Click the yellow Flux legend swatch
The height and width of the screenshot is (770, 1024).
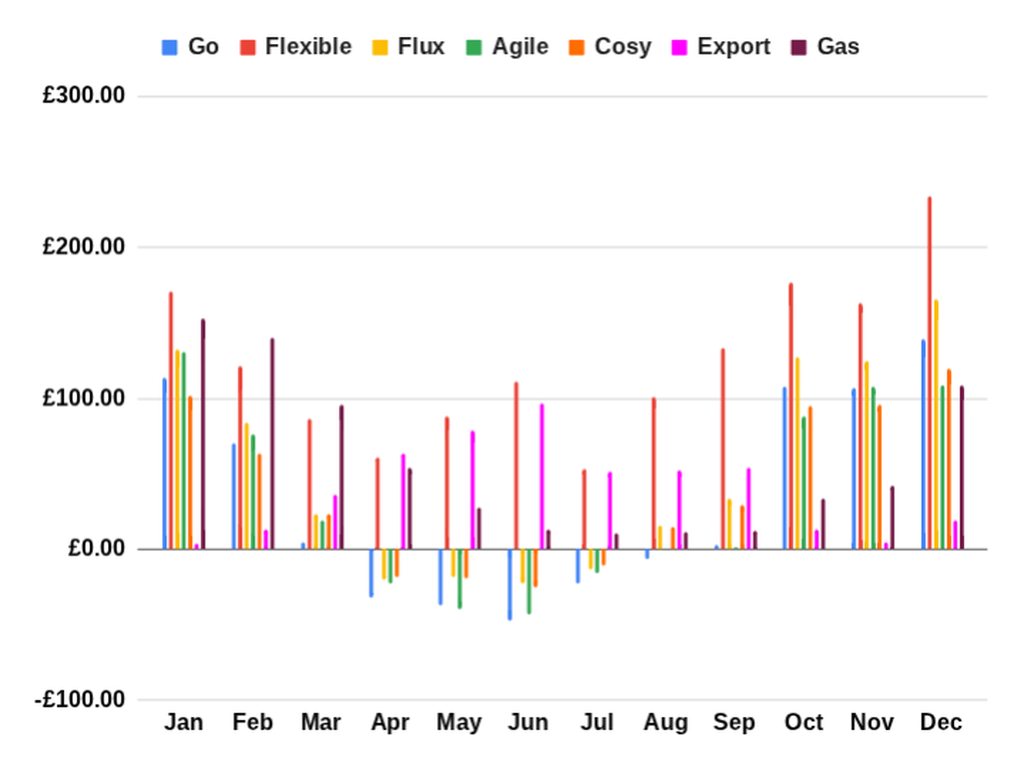pyautogui.click(x=379, y=47)
